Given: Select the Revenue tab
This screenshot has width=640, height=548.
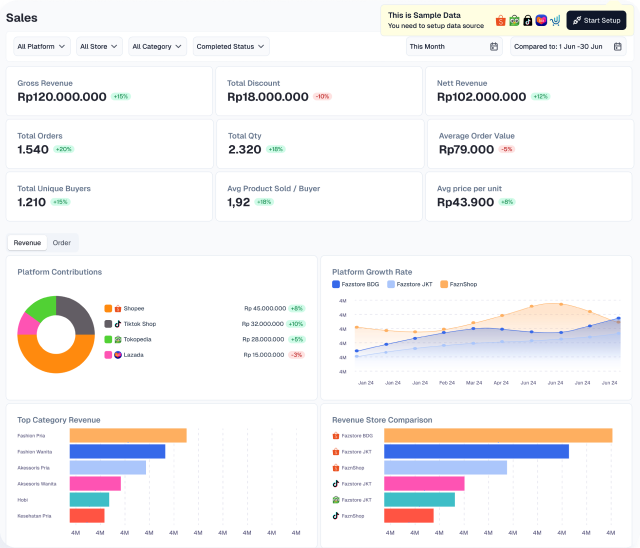Looking at the screenshot, I should [x=27, y=243].
